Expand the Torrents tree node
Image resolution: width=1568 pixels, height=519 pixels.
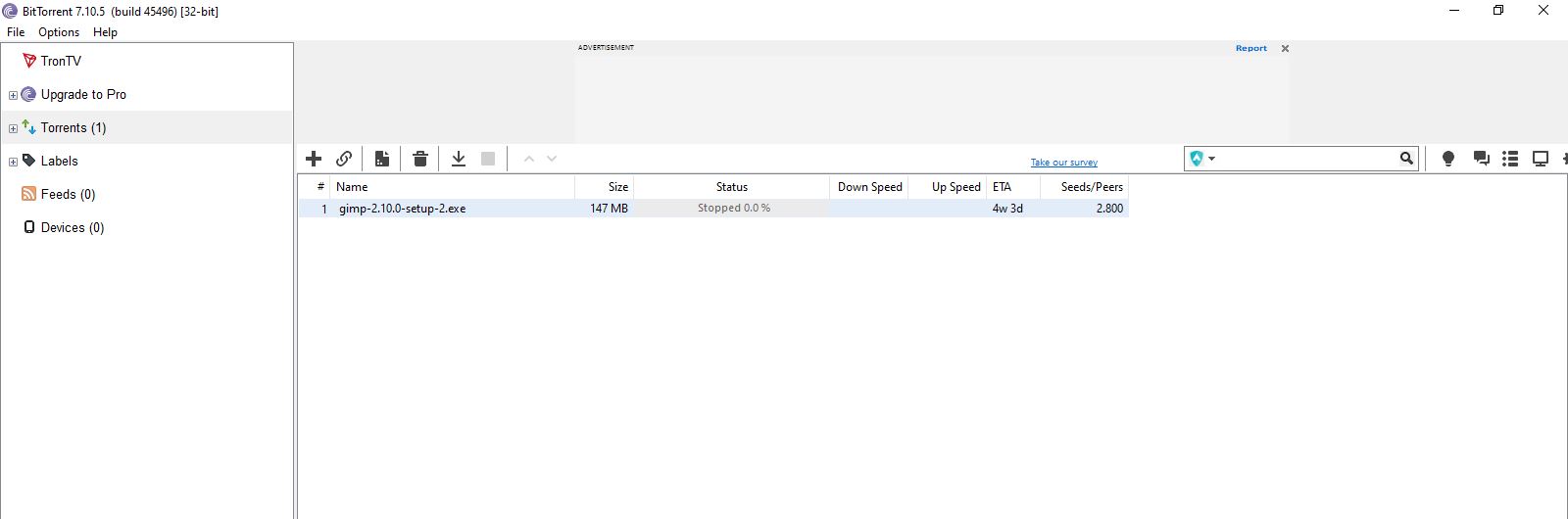pyautogui.click(x=13, y=128)
